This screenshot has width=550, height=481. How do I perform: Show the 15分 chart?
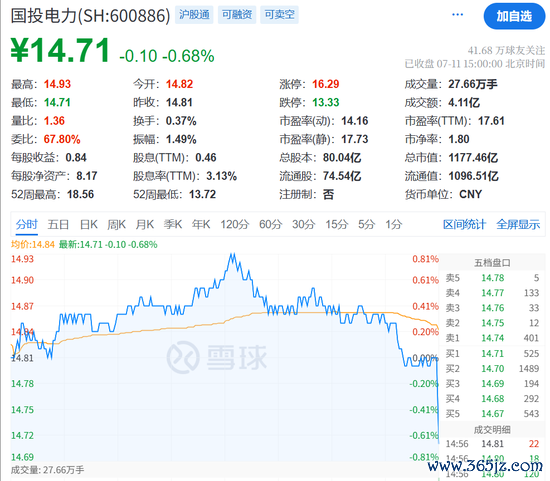click(337, 224)
